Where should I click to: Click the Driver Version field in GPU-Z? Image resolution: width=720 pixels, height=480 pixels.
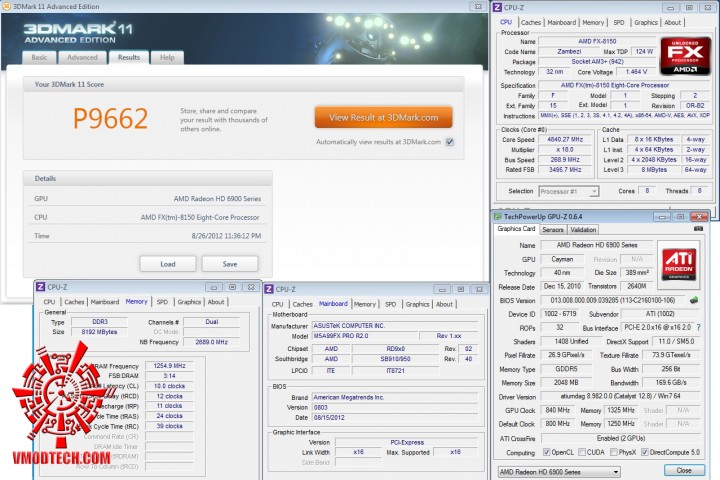click(x=621, y=396)
